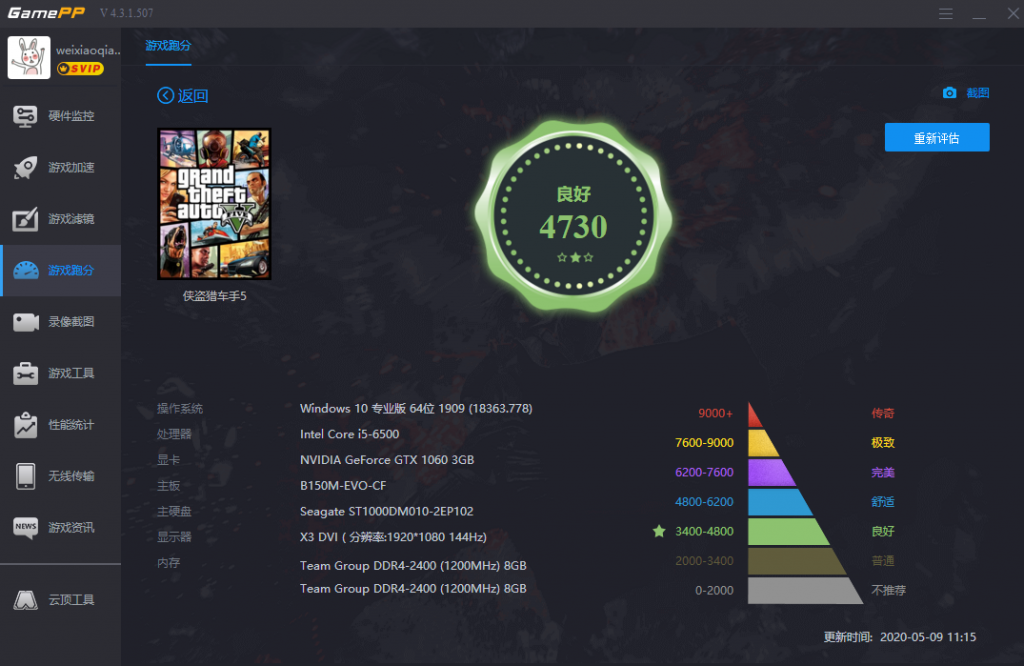The width and height of the screenshot is (1024, 666).
Task: Click the 重新评估 re-evaluate button
Action: 936,138
